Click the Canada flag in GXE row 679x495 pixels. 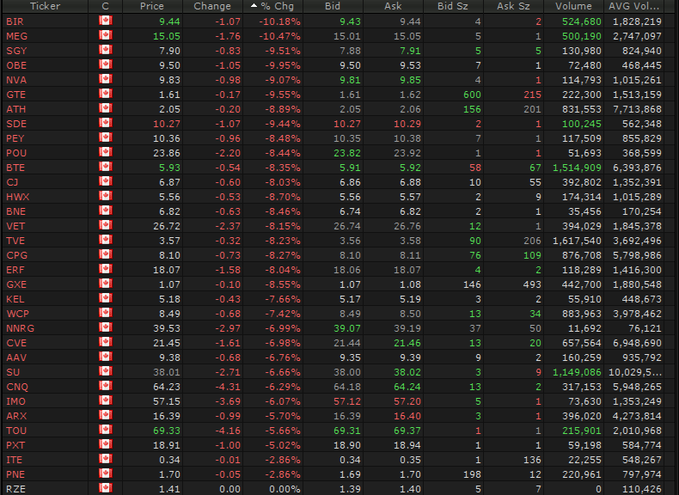[105, 284]
